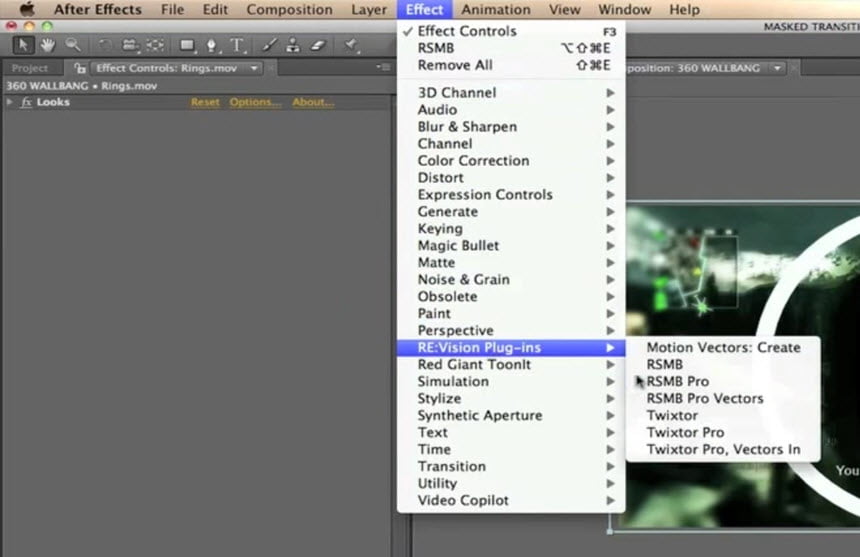Reset the Looks effect
The height and width of the screenshot is (557, 860).
click(205, 103)
